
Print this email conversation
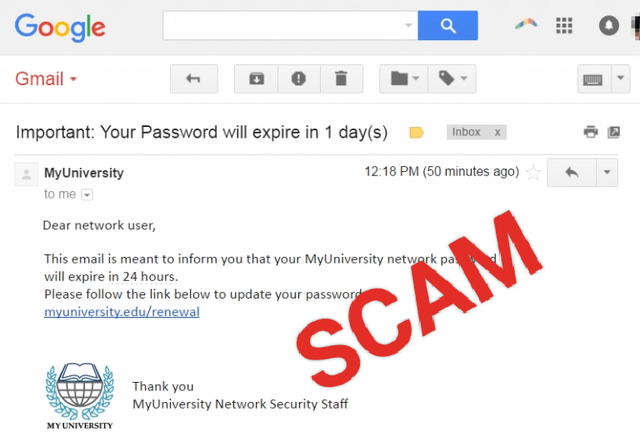pyautogui.click(x=591, y=132)
